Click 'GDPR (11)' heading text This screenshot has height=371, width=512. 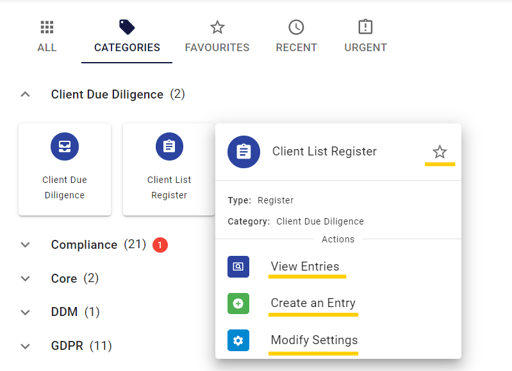pyautogui.click(x=81, y=346)
